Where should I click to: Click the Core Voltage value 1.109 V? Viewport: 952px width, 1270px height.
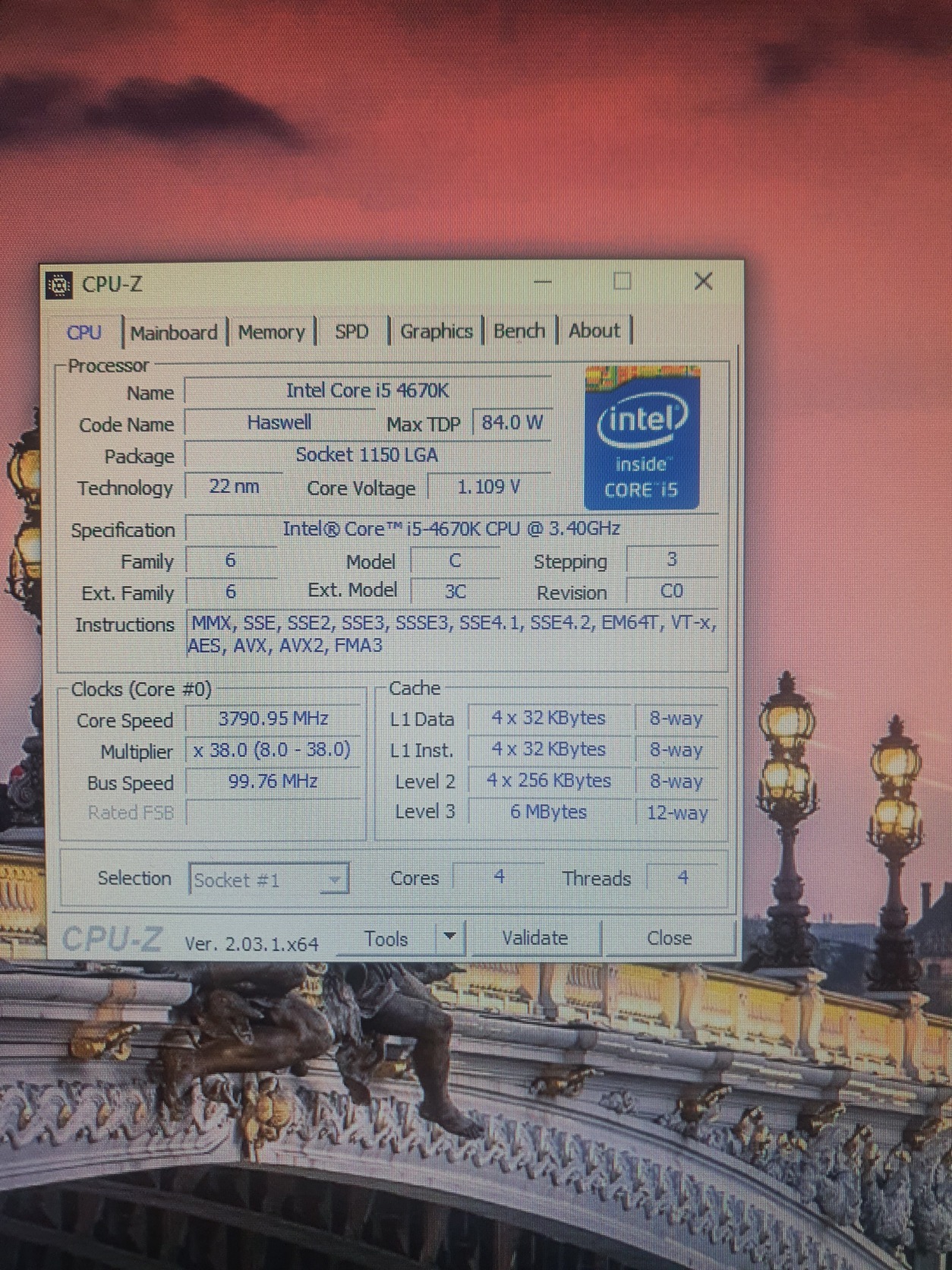pos(490,487)
